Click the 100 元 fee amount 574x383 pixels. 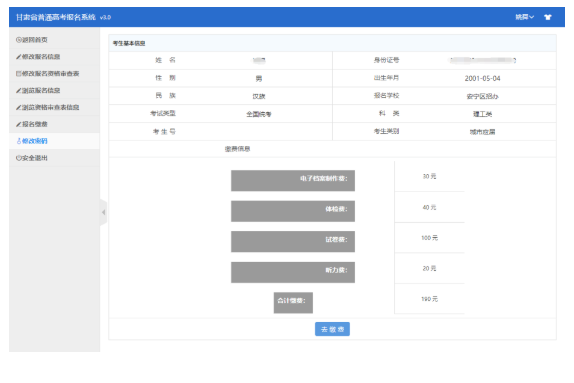429,238
